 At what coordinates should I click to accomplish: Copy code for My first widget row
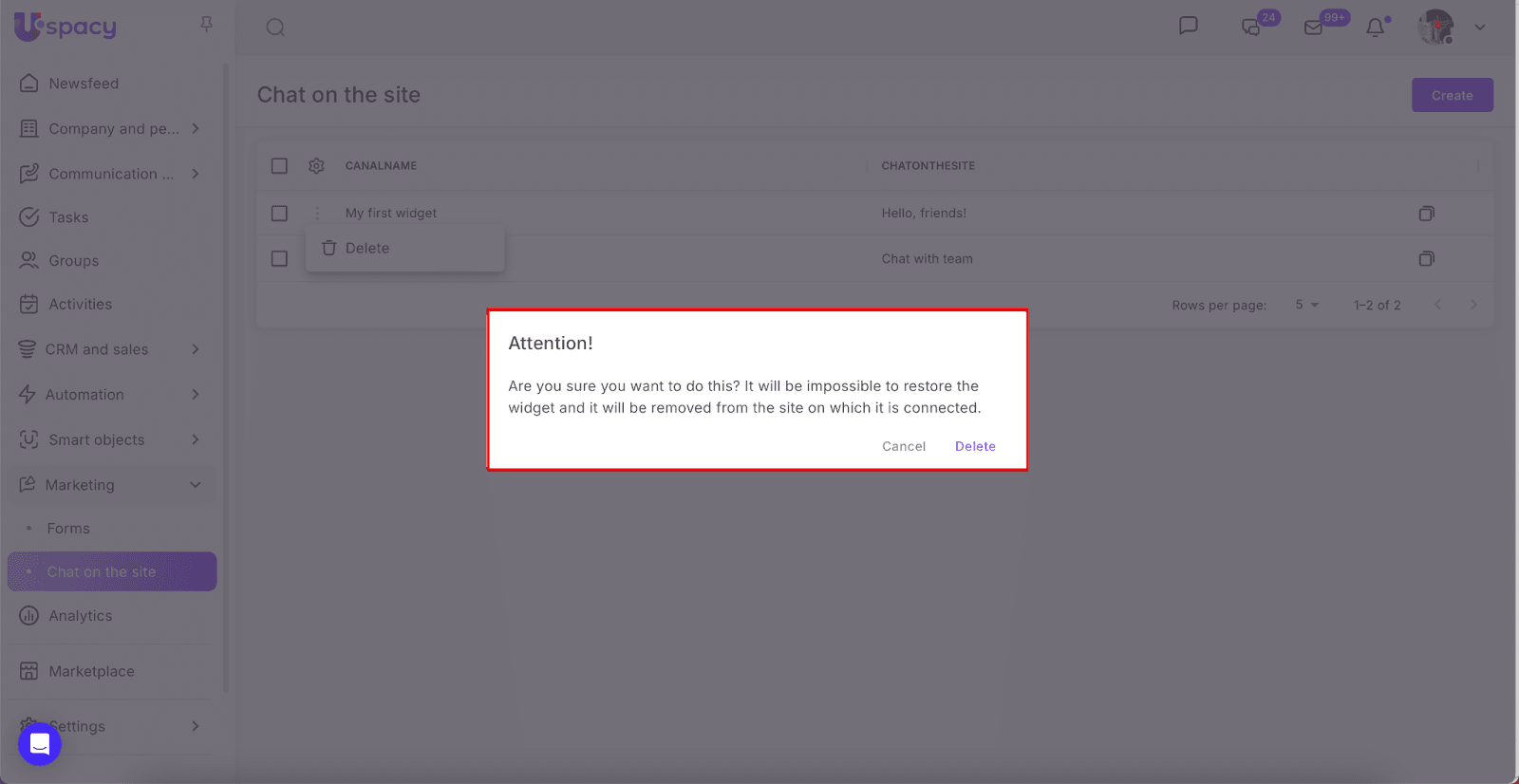(1426, 214)
